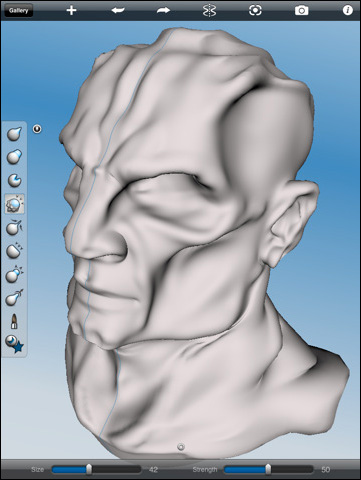Select the carve-in notch tool

click(x=14, y=180)
